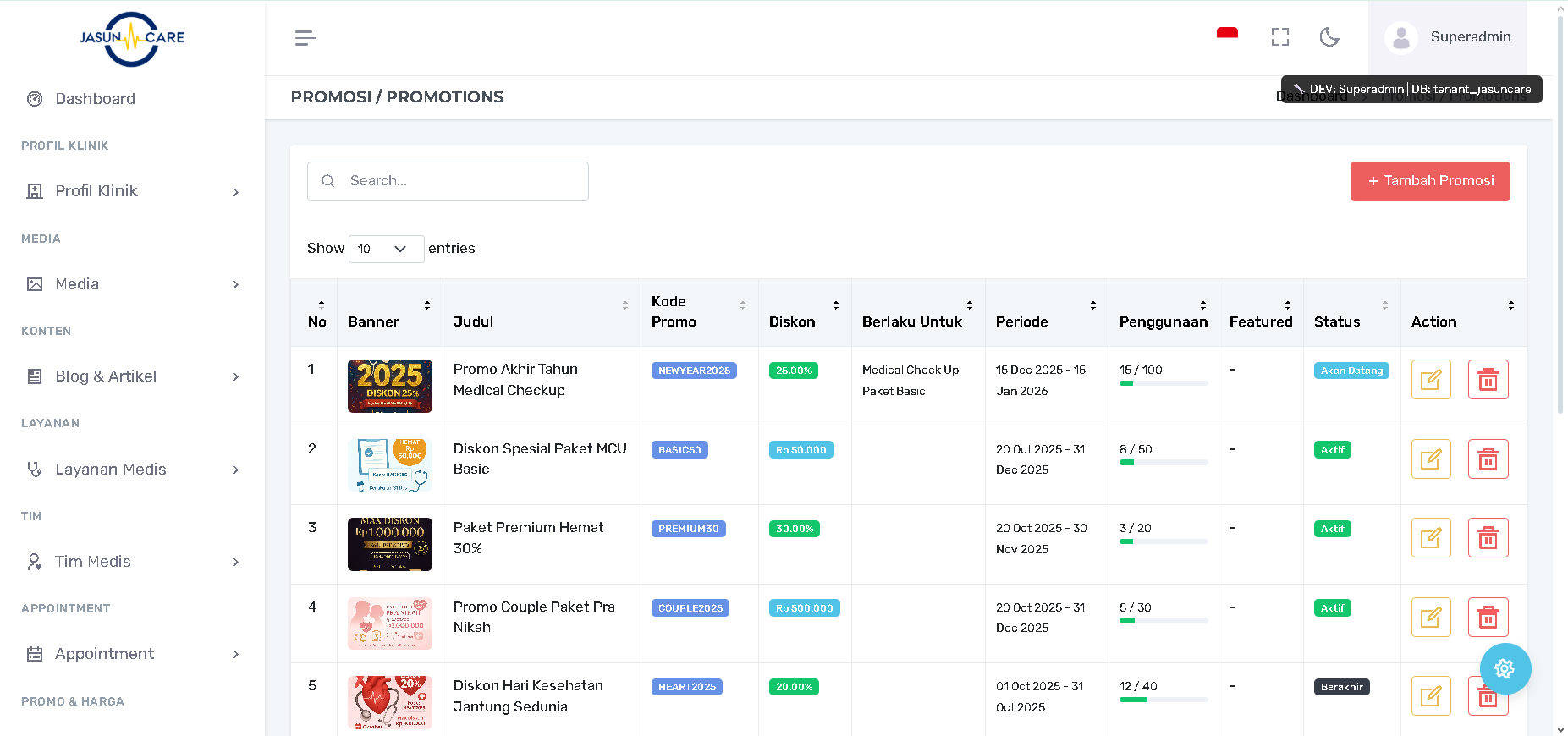Delete the Promo Couple Paket Pra Nikah row
The height and width of the screenshot is (736, 1568).
tap(1488, 618)
